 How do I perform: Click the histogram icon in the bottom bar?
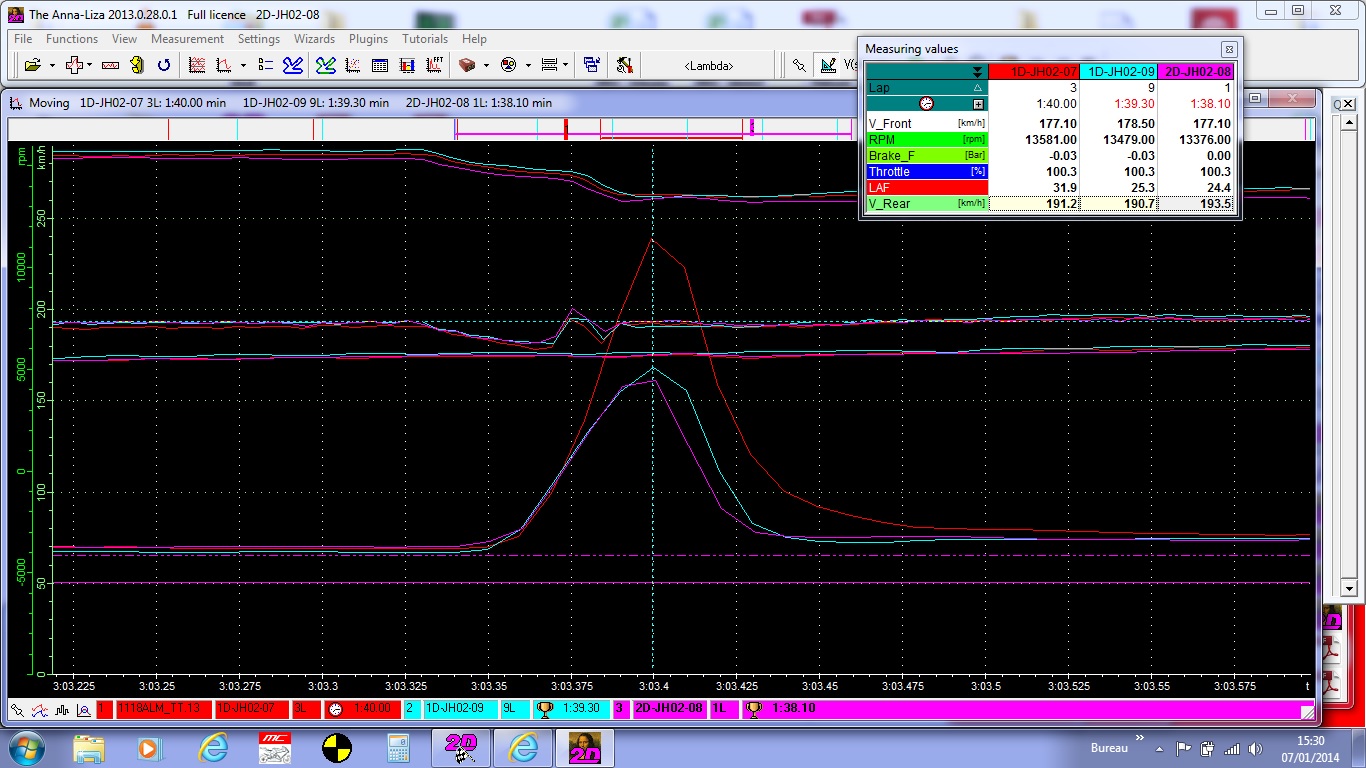[x=62, y=710]
